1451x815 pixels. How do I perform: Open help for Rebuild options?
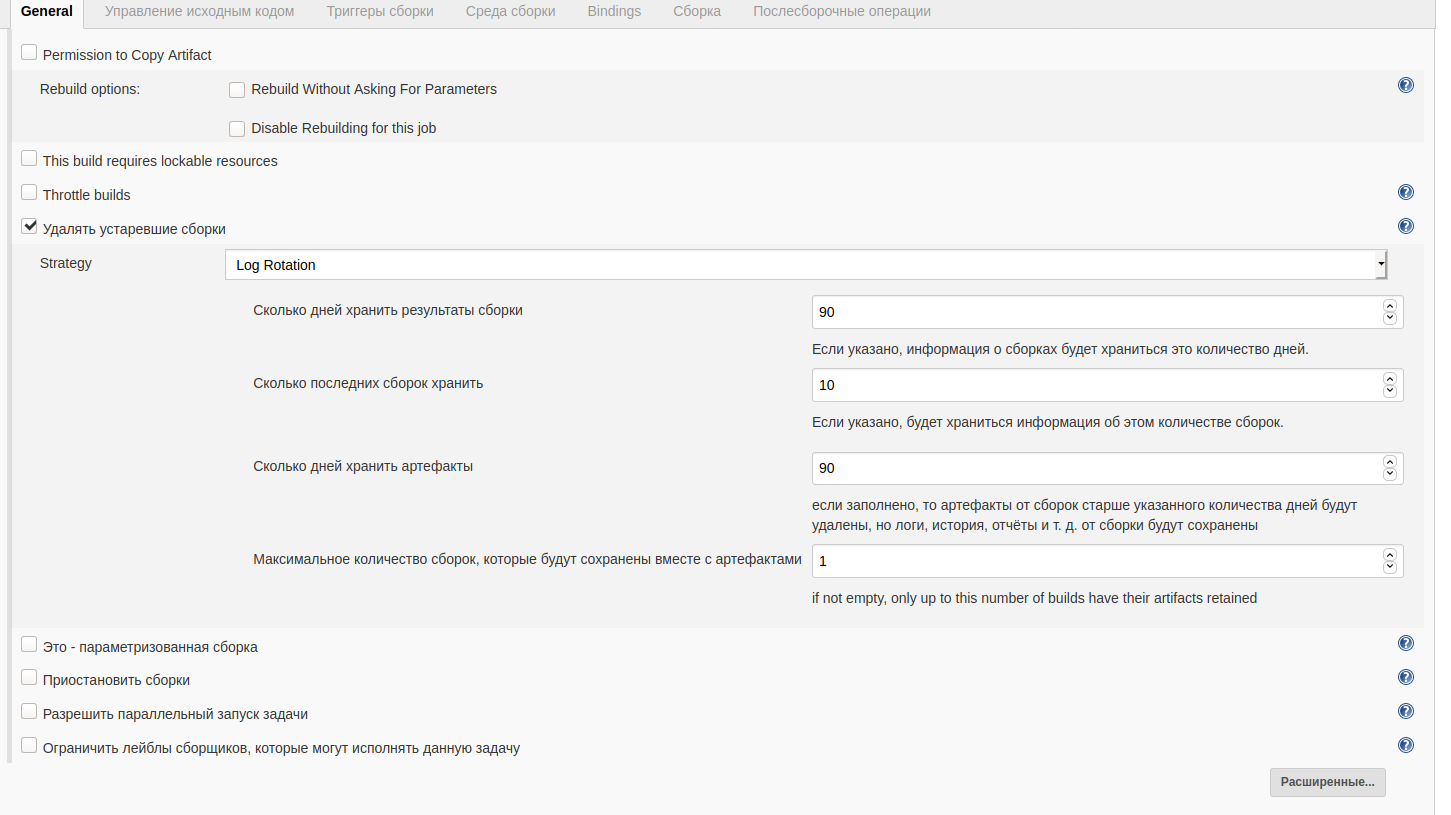(x=1405, y=85)
